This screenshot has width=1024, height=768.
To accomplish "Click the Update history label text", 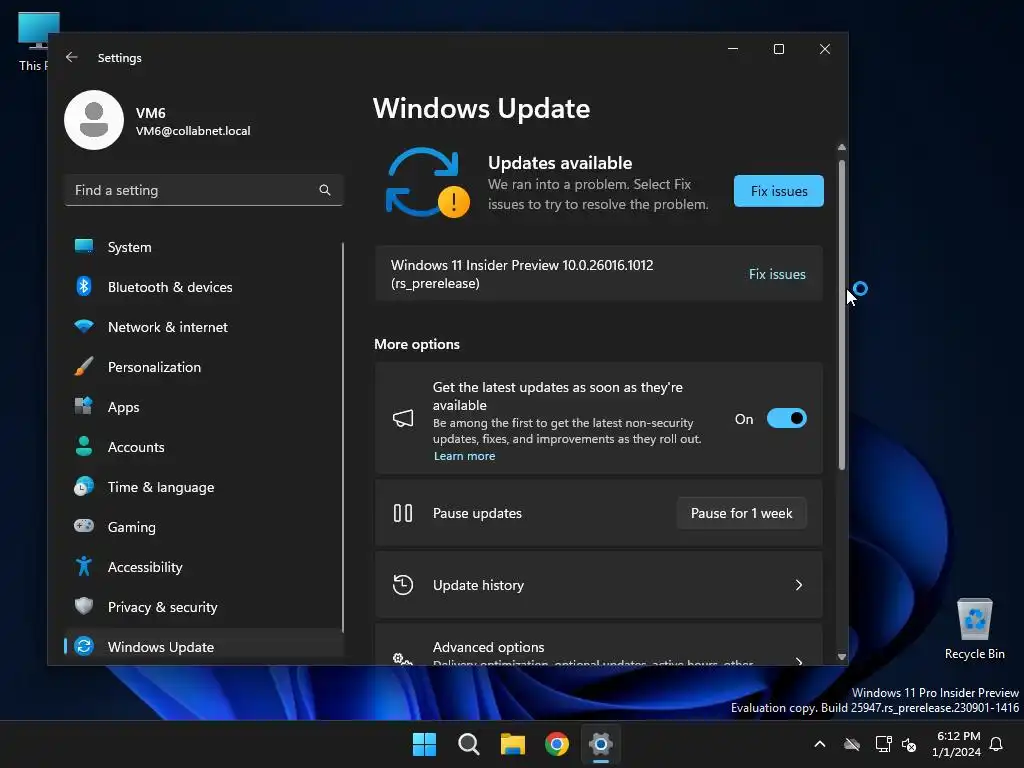I will click(478, 585).
